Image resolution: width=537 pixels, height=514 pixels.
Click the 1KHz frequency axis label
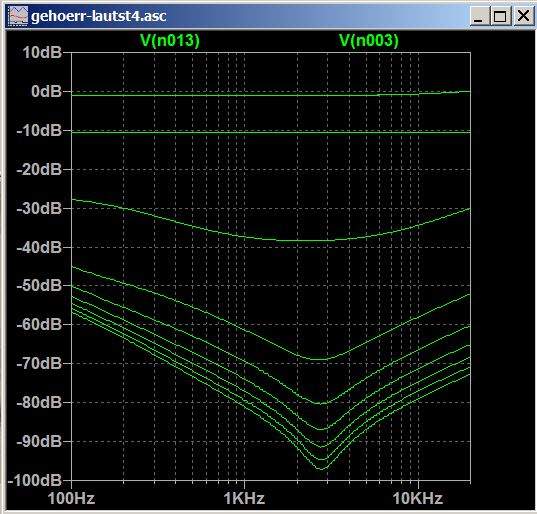point(245,498)
